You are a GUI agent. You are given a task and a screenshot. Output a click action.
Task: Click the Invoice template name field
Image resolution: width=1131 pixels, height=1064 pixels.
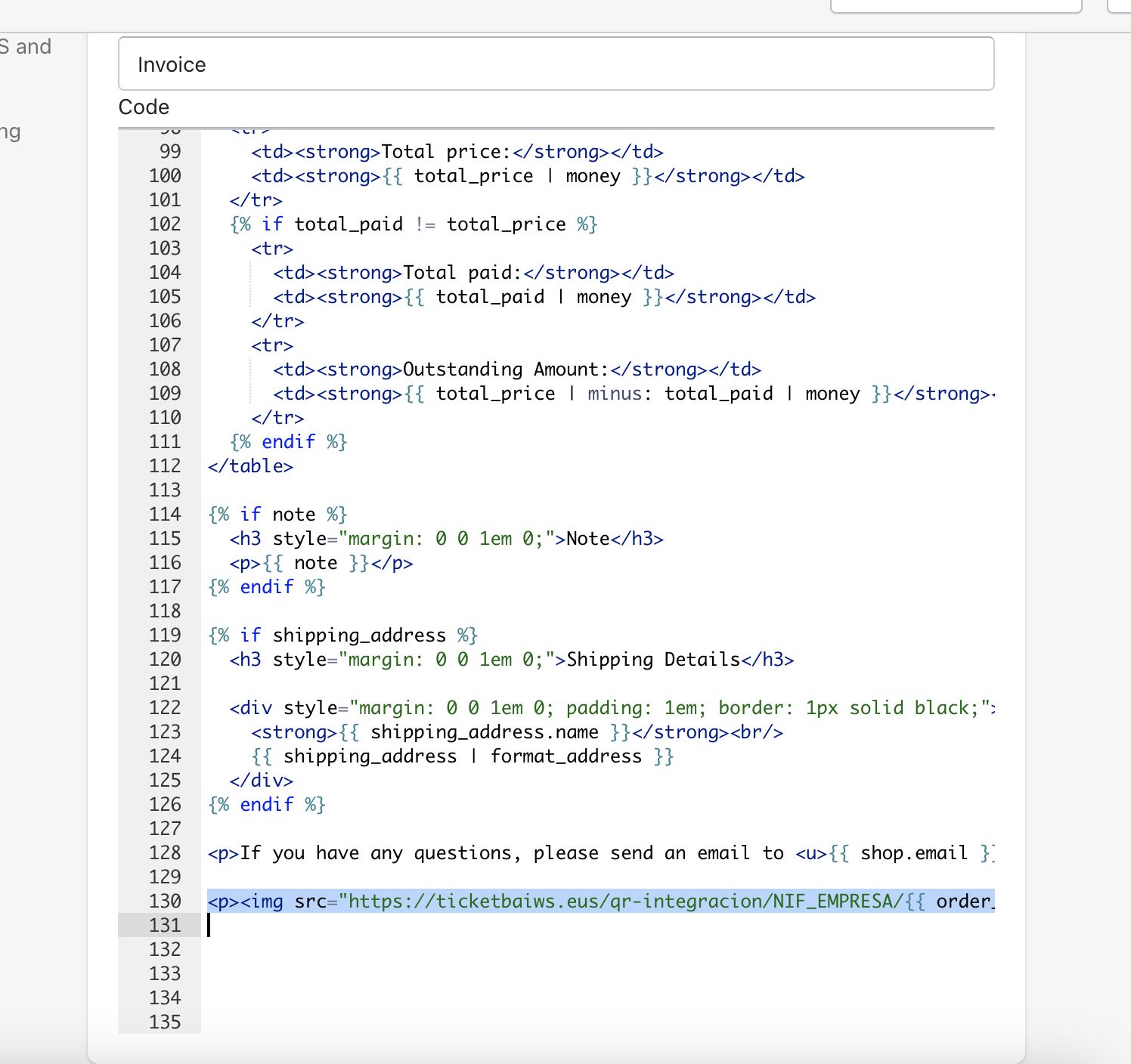(556, 64)
